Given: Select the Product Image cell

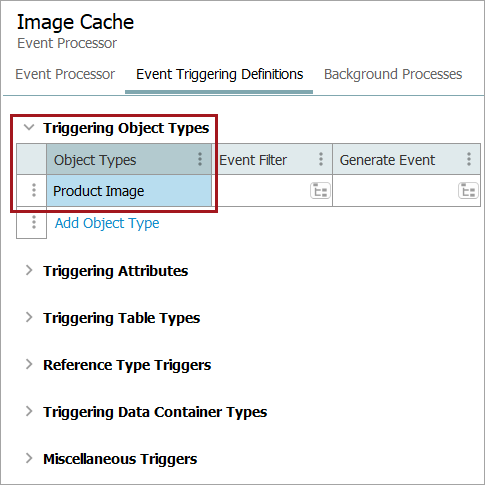Looking at the screenshot, I should click(129, 191).
